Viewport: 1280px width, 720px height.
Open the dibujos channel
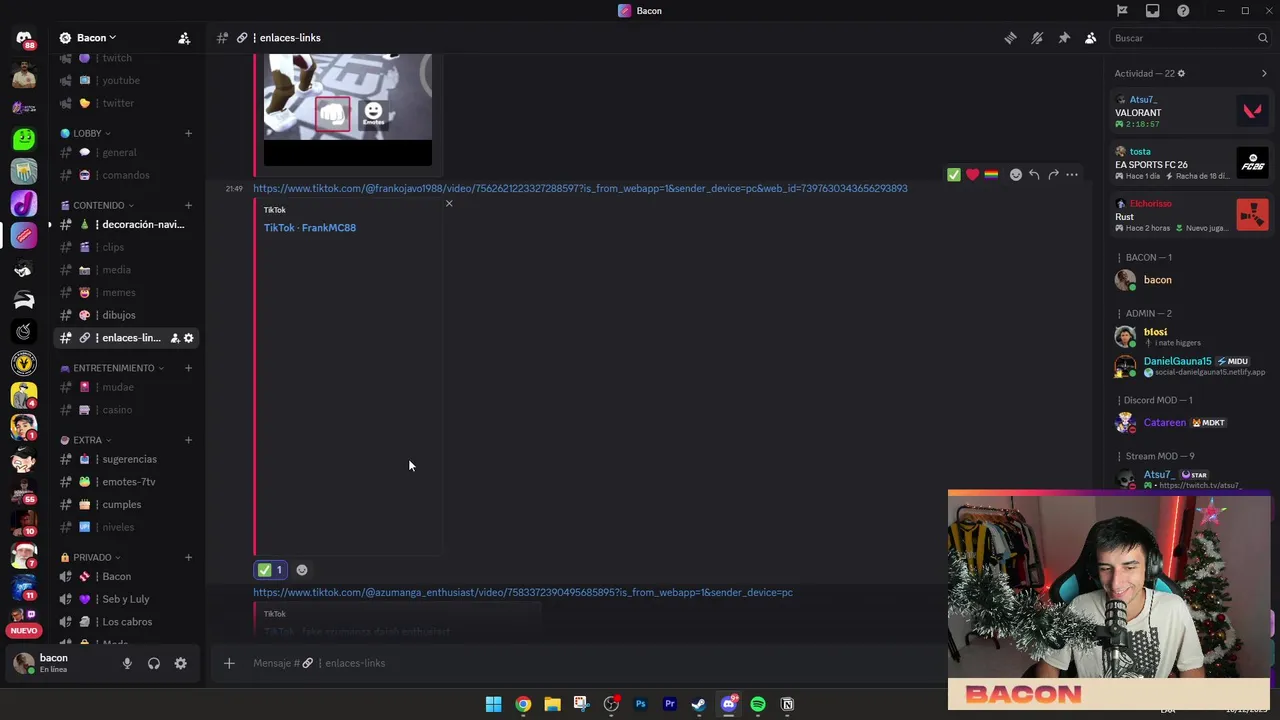[x=126, y=315]
